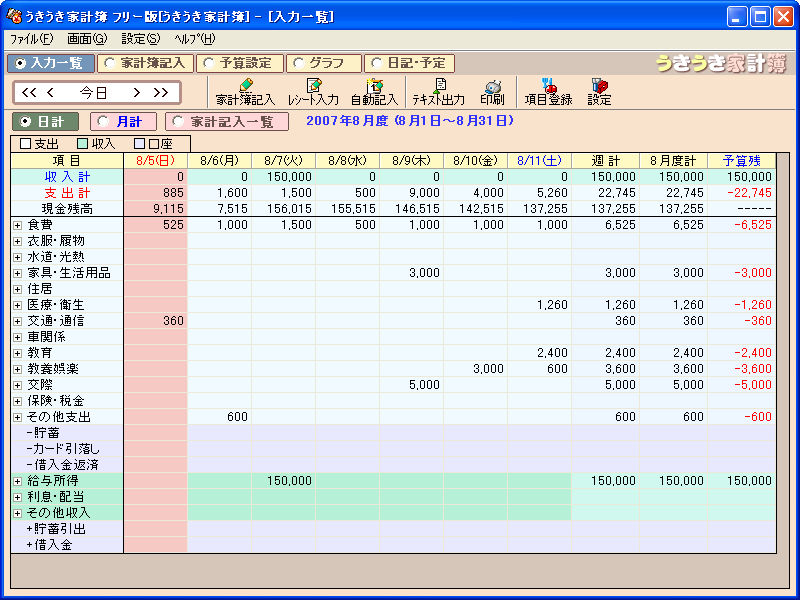Expand the 衣服・履物 category
Screen dimensions: 800x600
(x=17, y=241)
